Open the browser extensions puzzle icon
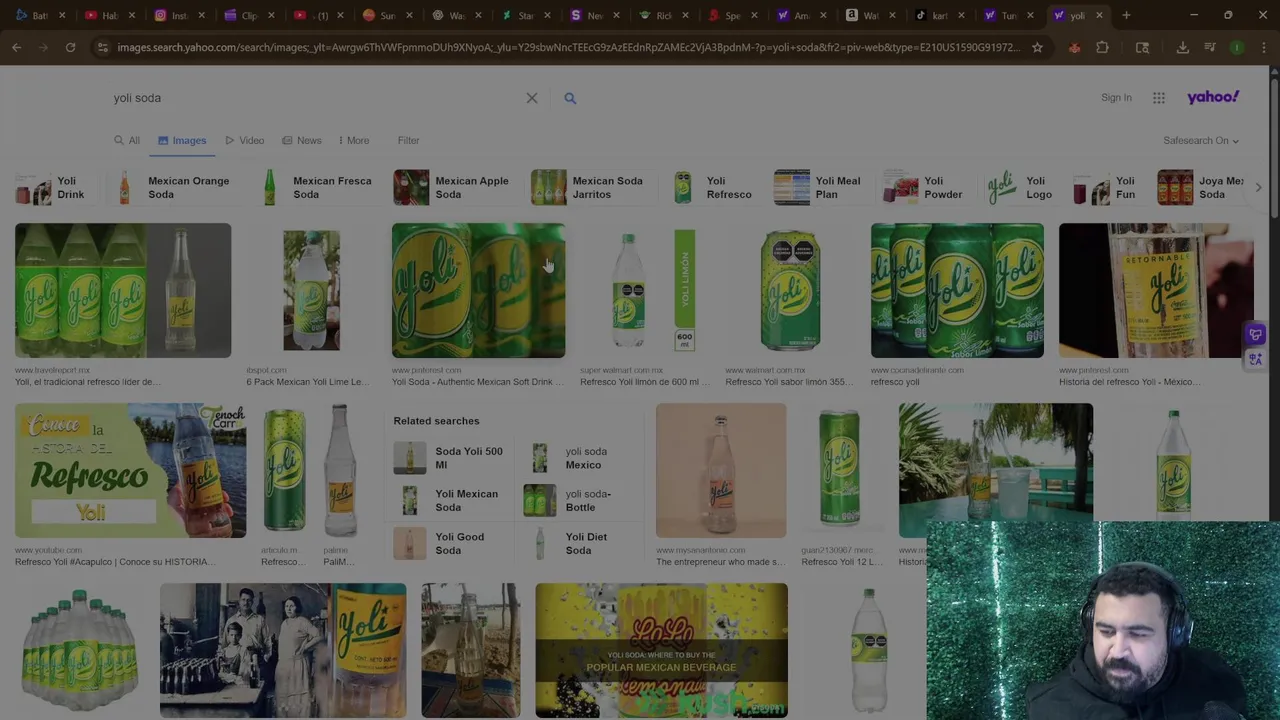Screen dimensions: 1280x720 [x=1102, y=47]
